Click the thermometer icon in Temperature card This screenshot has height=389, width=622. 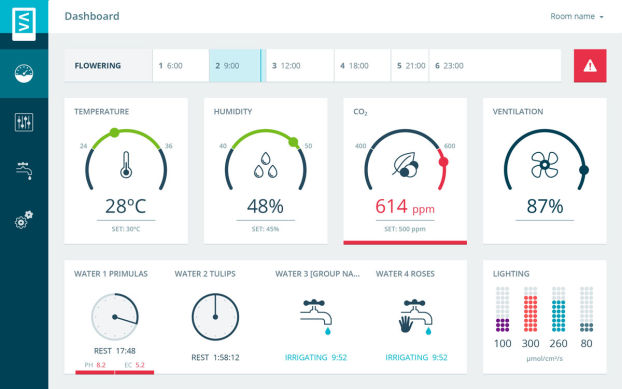pos(126,165)
